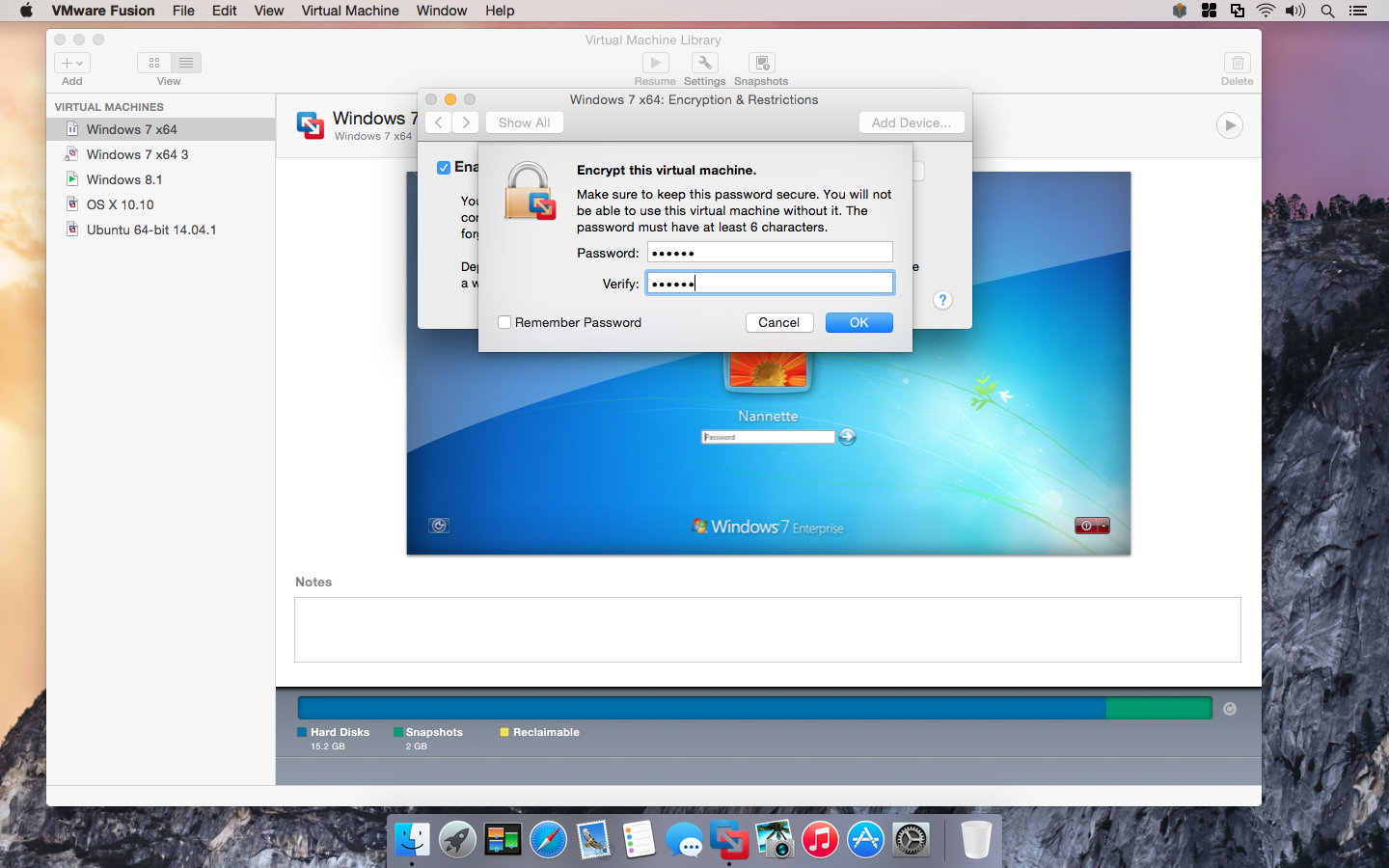
Task: Toggle the Enable Encryption checkbox
Action: point(444,168)
